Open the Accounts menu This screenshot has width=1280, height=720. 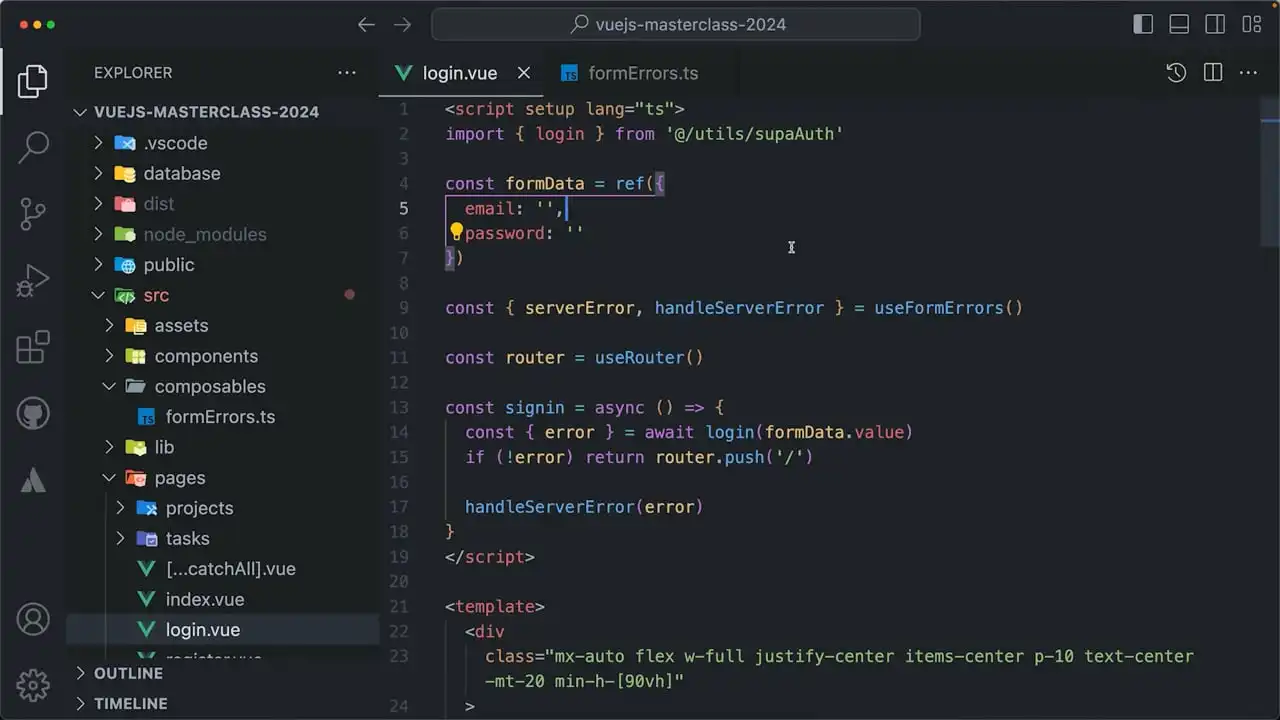33,619
